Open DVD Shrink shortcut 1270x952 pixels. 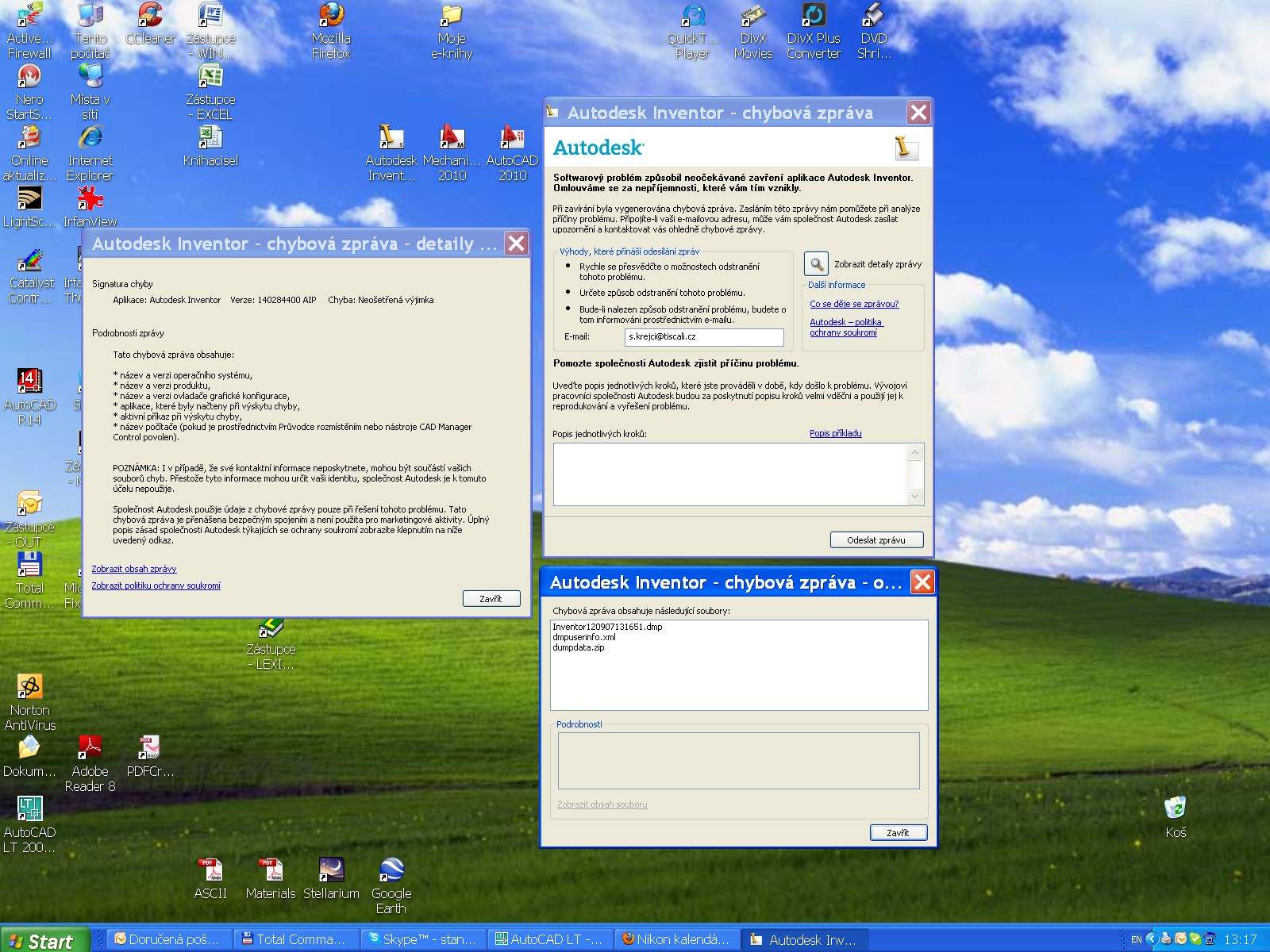[874, 30]
